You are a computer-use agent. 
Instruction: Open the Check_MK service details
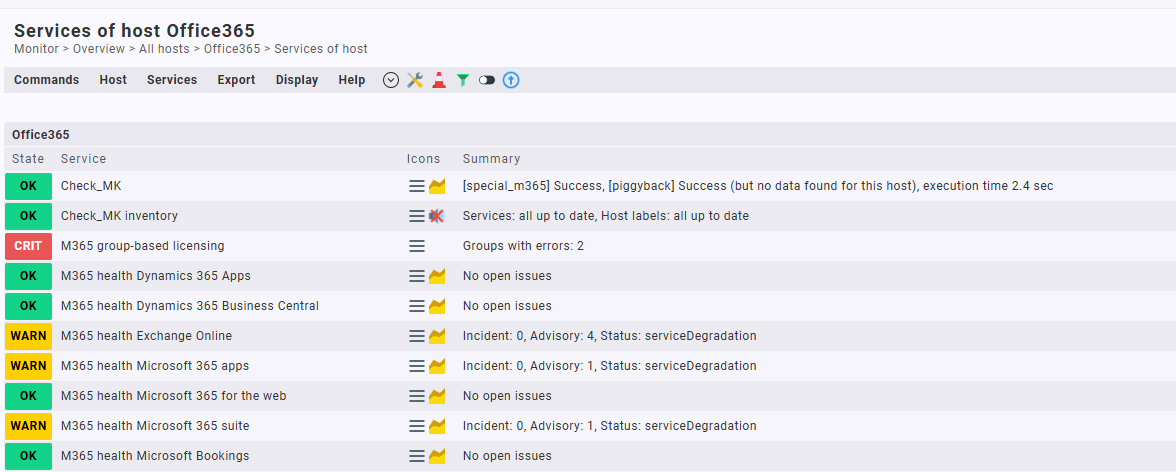pos(91,186)
